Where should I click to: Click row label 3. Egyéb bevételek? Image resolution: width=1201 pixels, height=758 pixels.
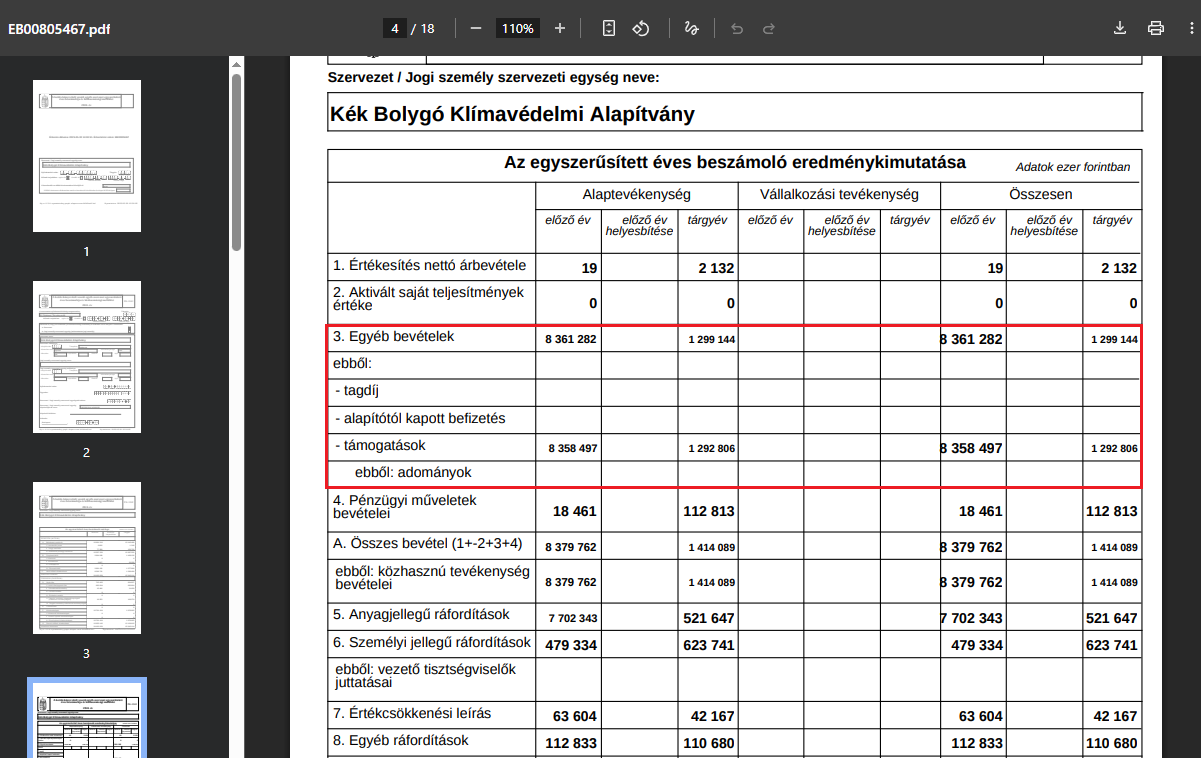tap(394, 337)
